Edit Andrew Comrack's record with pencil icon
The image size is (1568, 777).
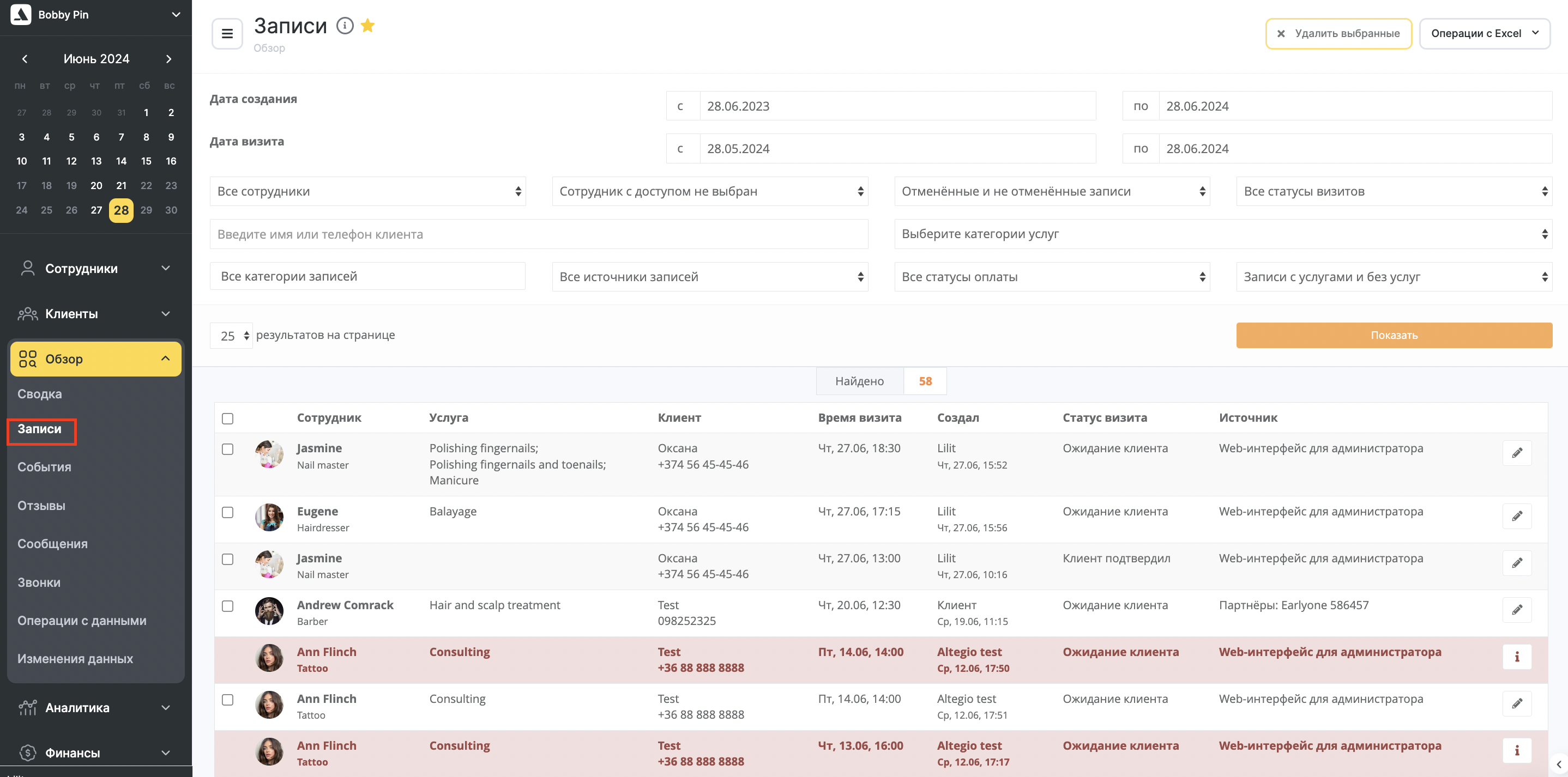point(1517,610)
